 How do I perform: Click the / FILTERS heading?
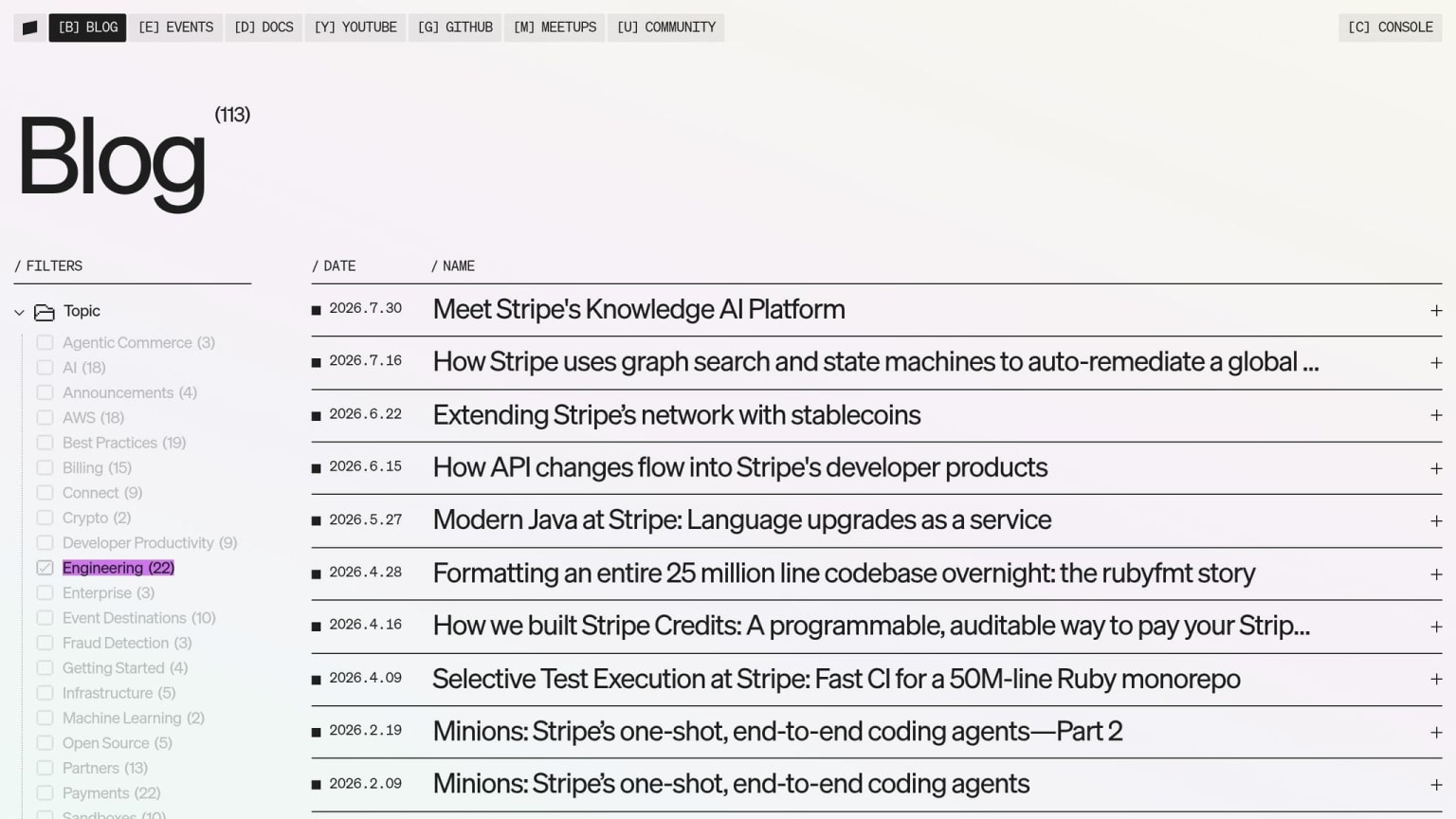(x=48, y=266)
